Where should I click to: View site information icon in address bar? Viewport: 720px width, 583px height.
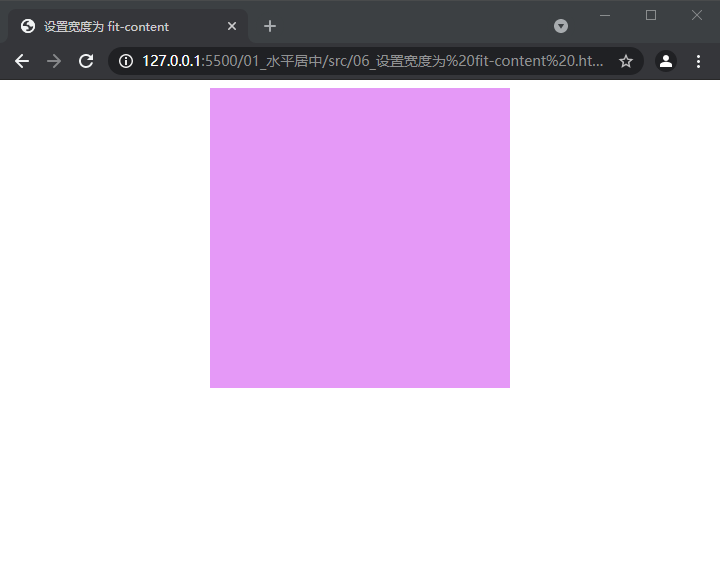tap(126, 61)
